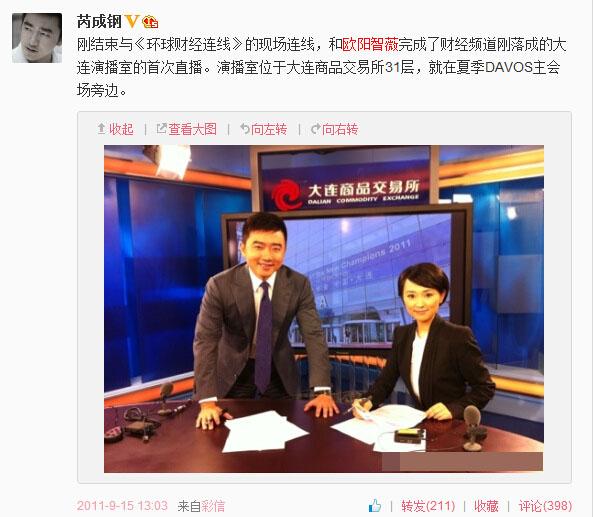
Task: Click the collapse arrow icon before 收起
Action: coord(101,129)
